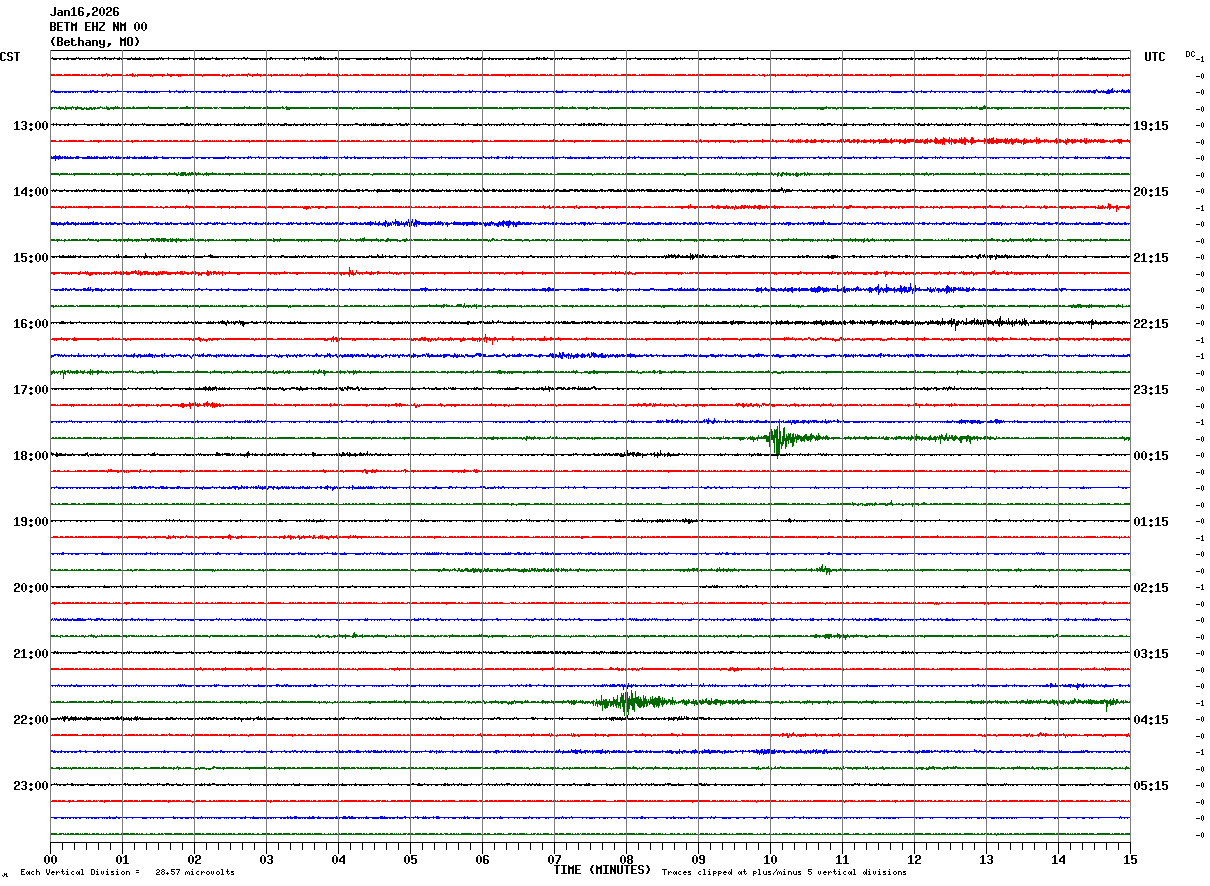Viewport: 1210px width, 886px height.
Task: Click the 05:15 UTC time label
Action: pyautogui.click(x=1150, y=786)
